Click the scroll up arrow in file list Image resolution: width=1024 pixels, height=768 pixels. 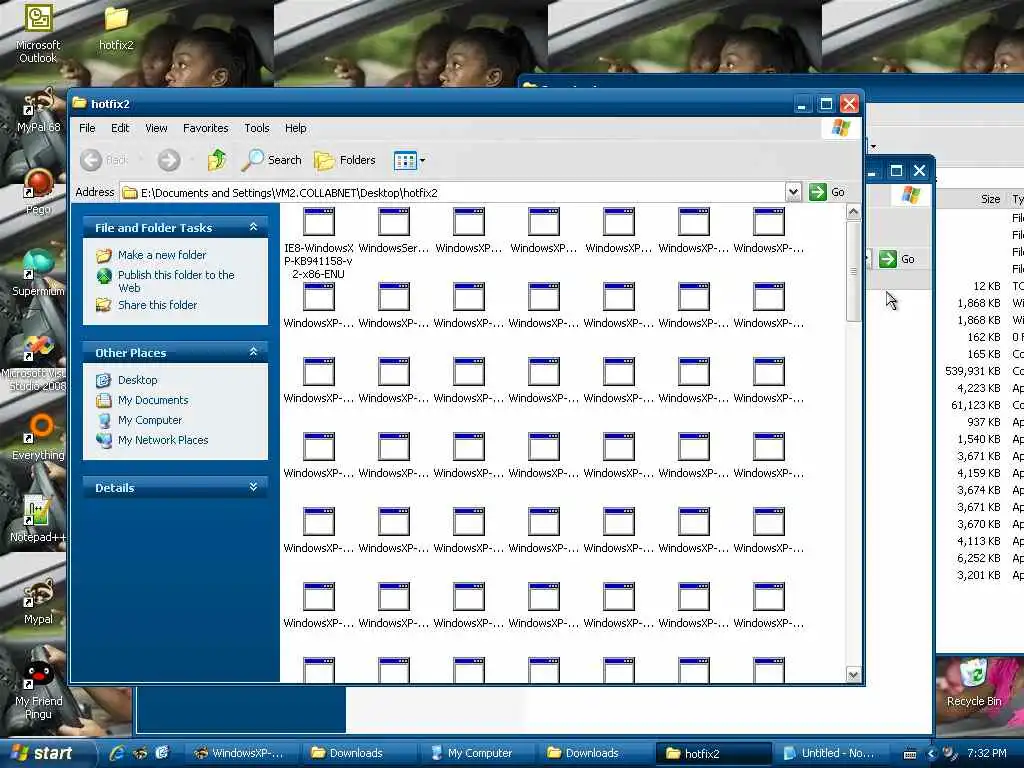853,212
